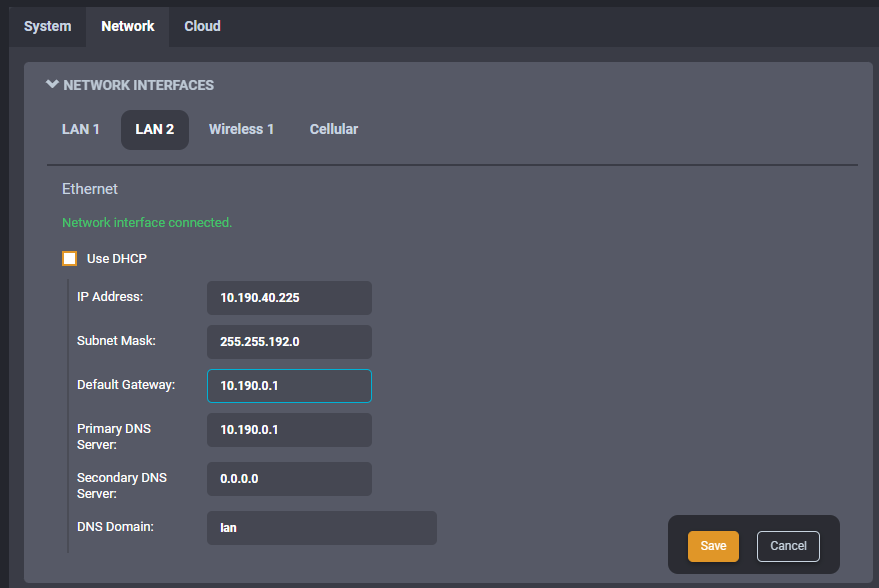Switch to the Cloud tab

(x=202, y=26)
